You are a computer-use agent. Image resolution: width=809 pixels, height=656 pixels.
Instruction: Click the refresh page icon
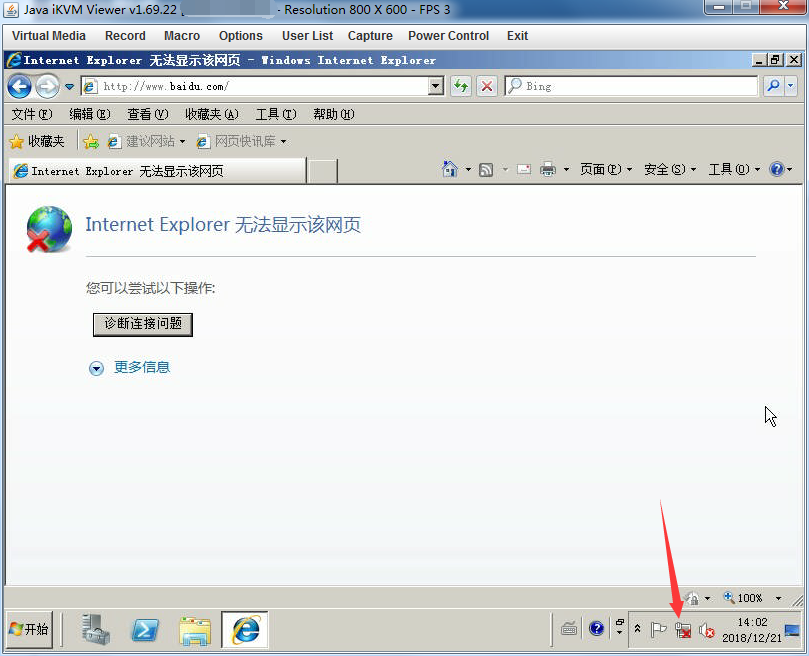(461, 86)
